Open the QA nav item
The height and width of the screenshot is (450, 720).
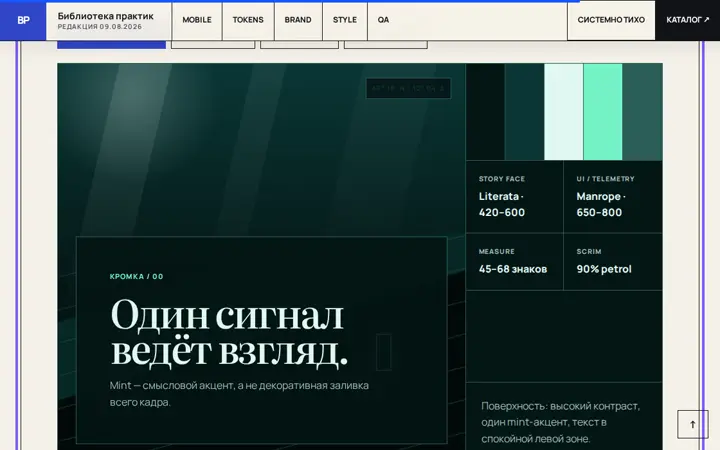(383, 20)
